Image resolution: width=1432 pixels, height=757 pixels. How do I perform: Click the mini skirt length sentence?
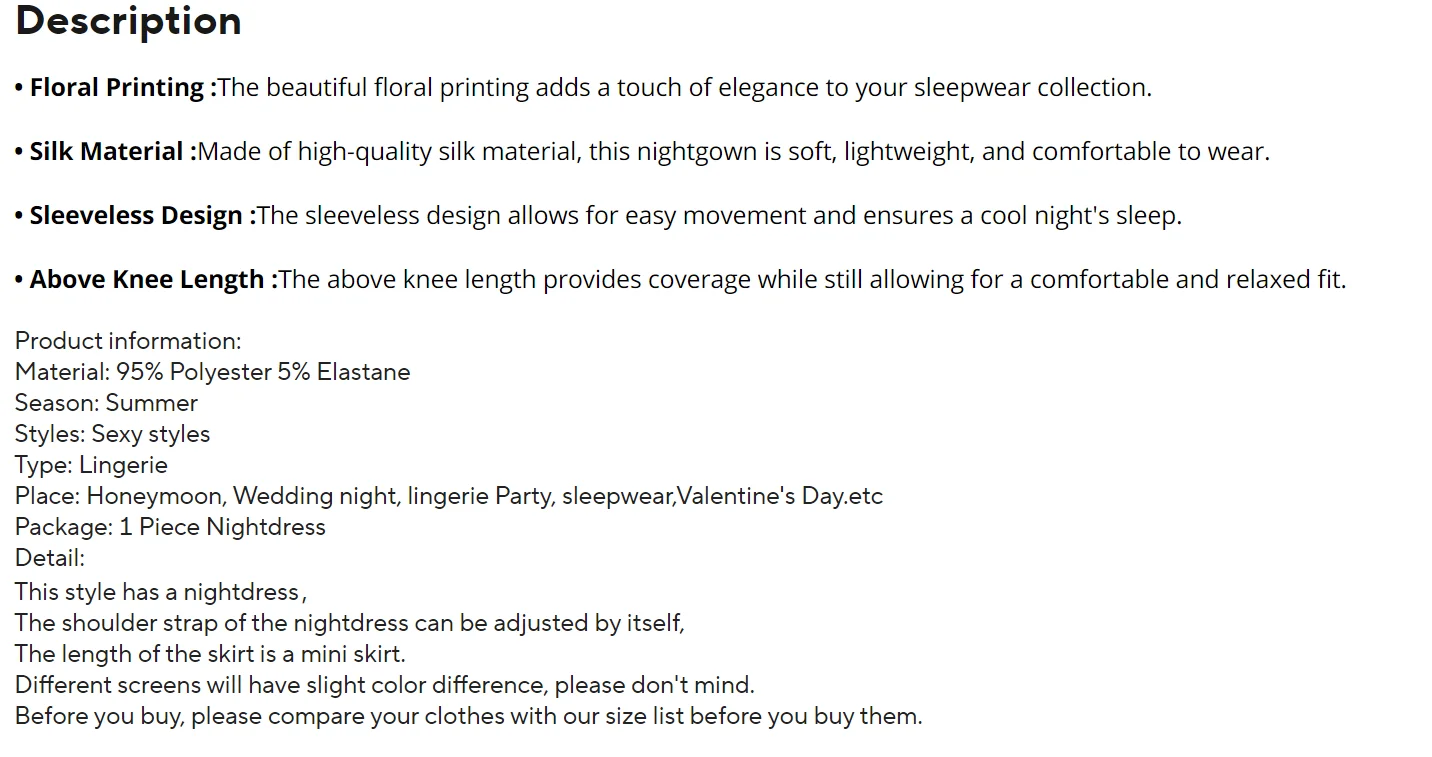[210, 654]
